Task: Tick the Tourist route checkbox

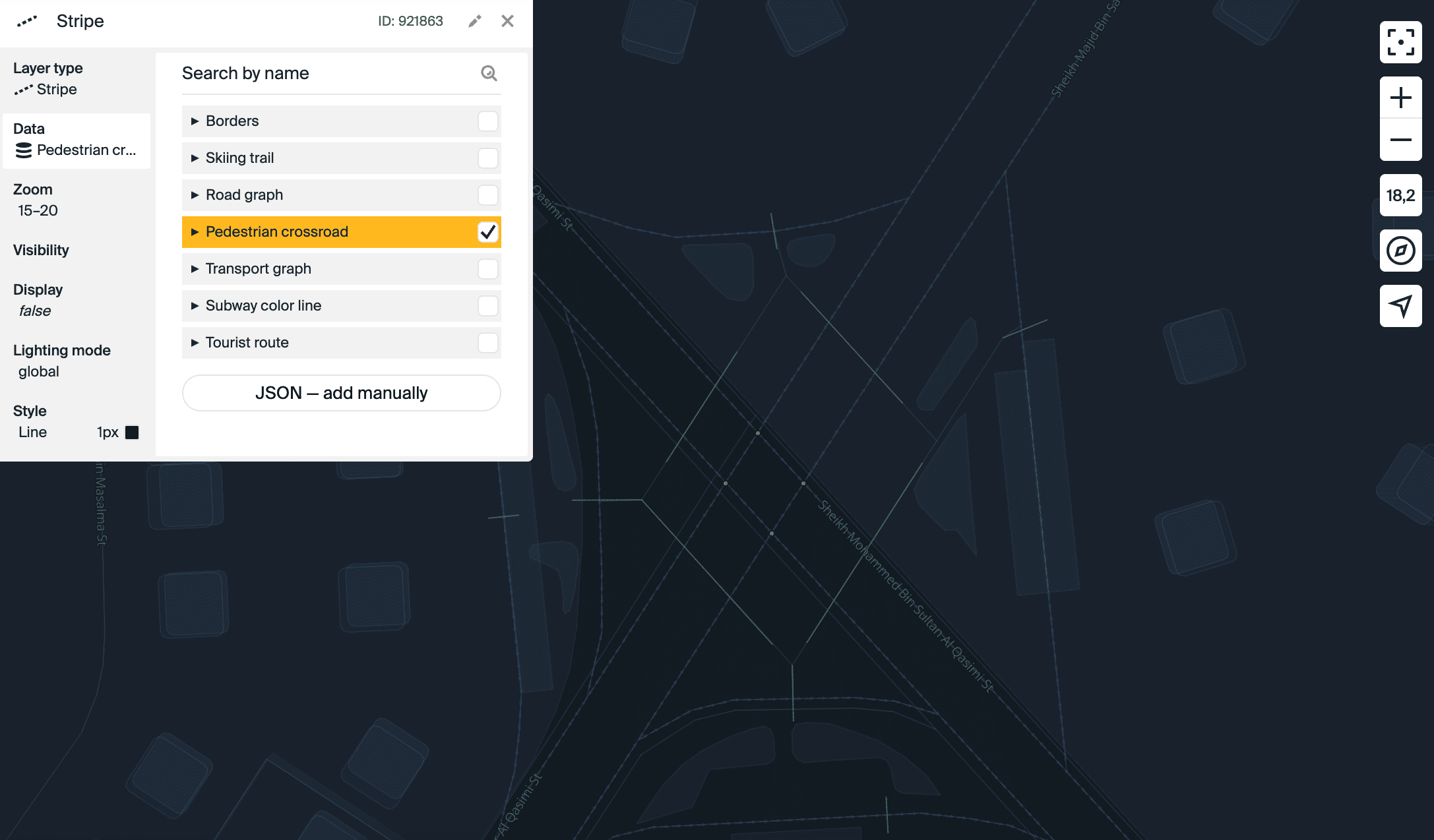Action: [x=487, y=343]
